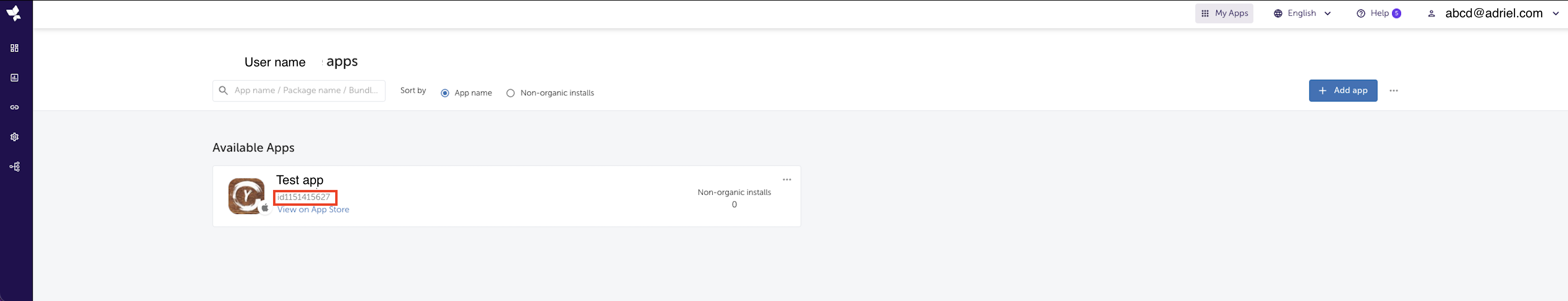Open the reports chart icon in sidebar
The width and height of the screenshot is (1568, 301).
(x=14, y=78)
